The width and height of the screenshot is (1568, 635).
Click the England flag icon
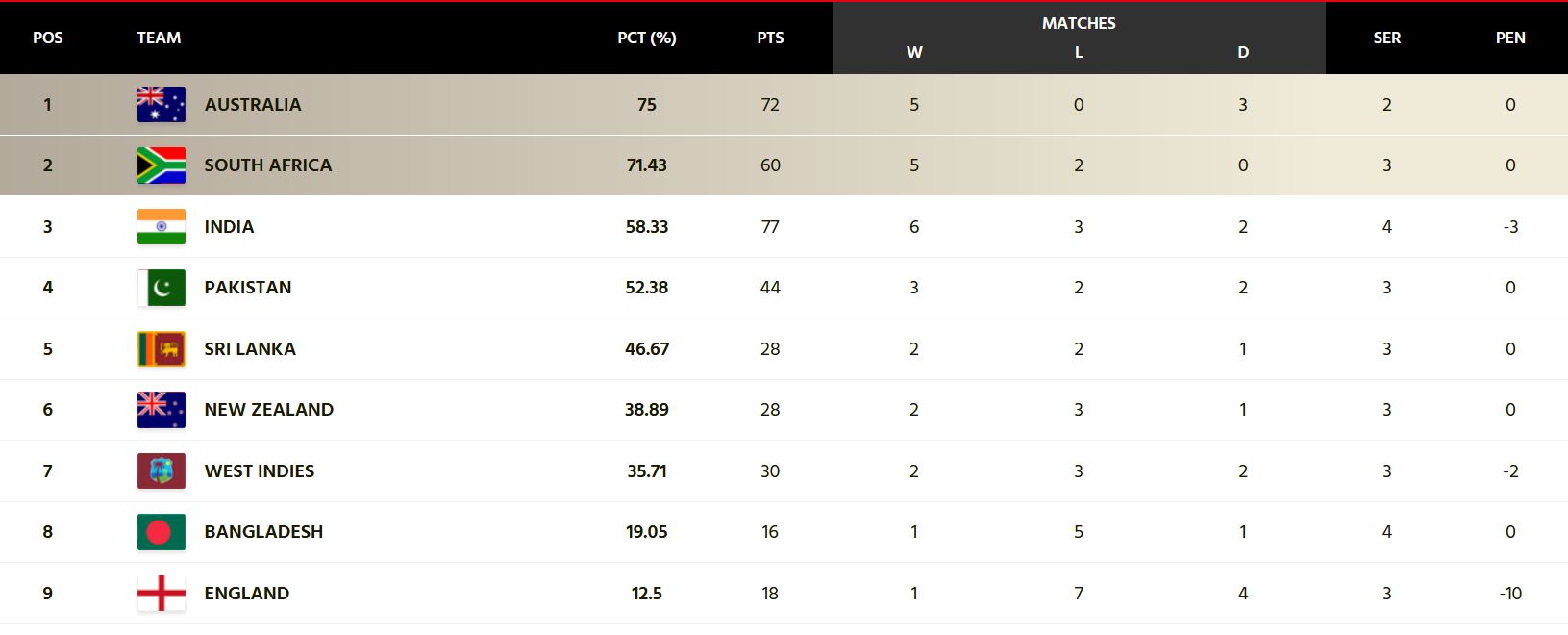(x=162, y=594)
